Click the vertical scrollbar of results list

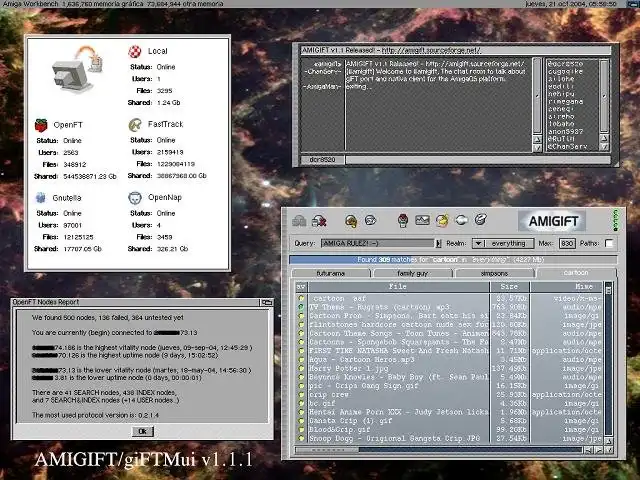(609, 359)
